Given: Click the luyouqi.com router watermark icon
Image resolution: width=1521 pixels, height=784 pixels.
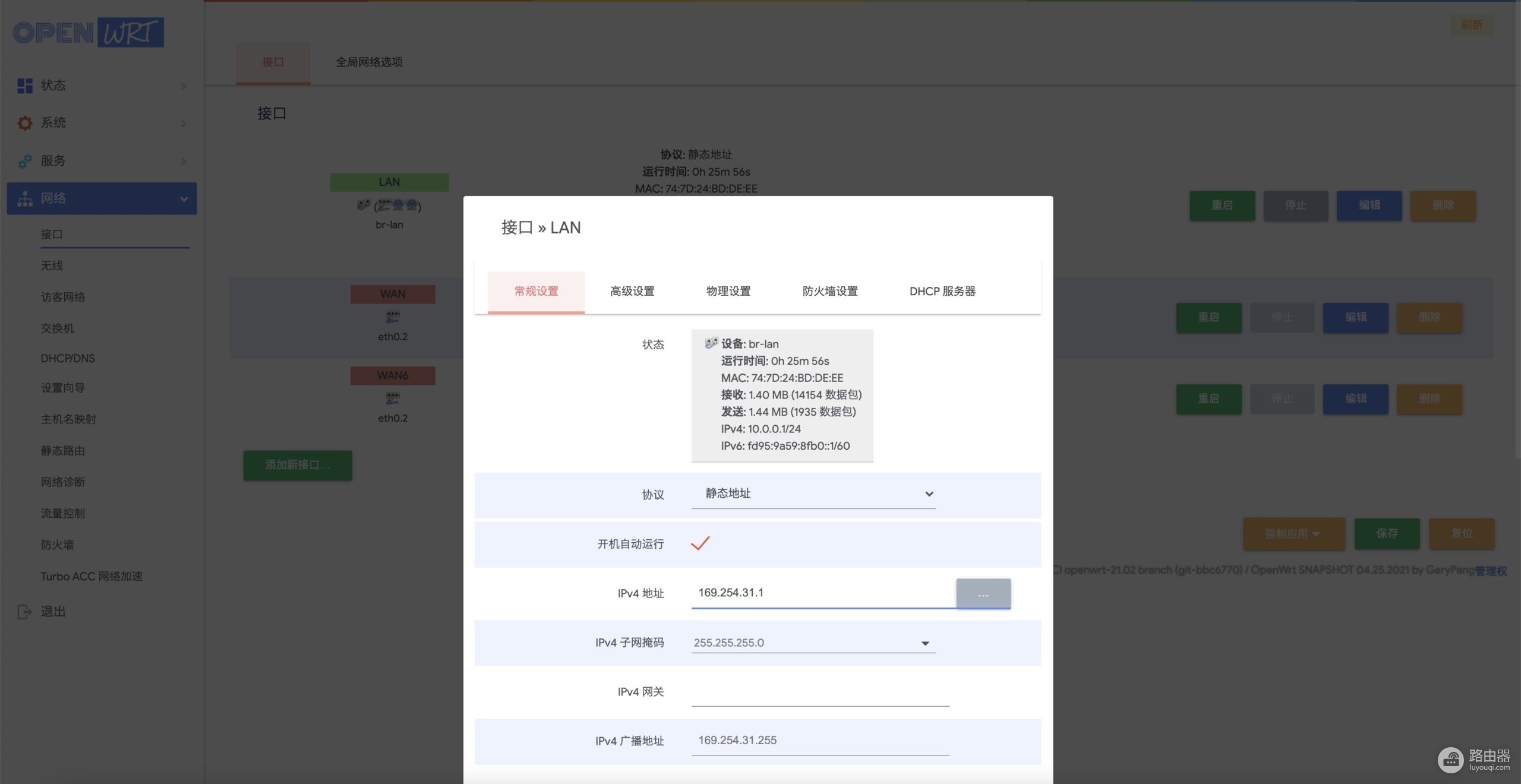Looking at the screenshot, I should coord(1450,760).
